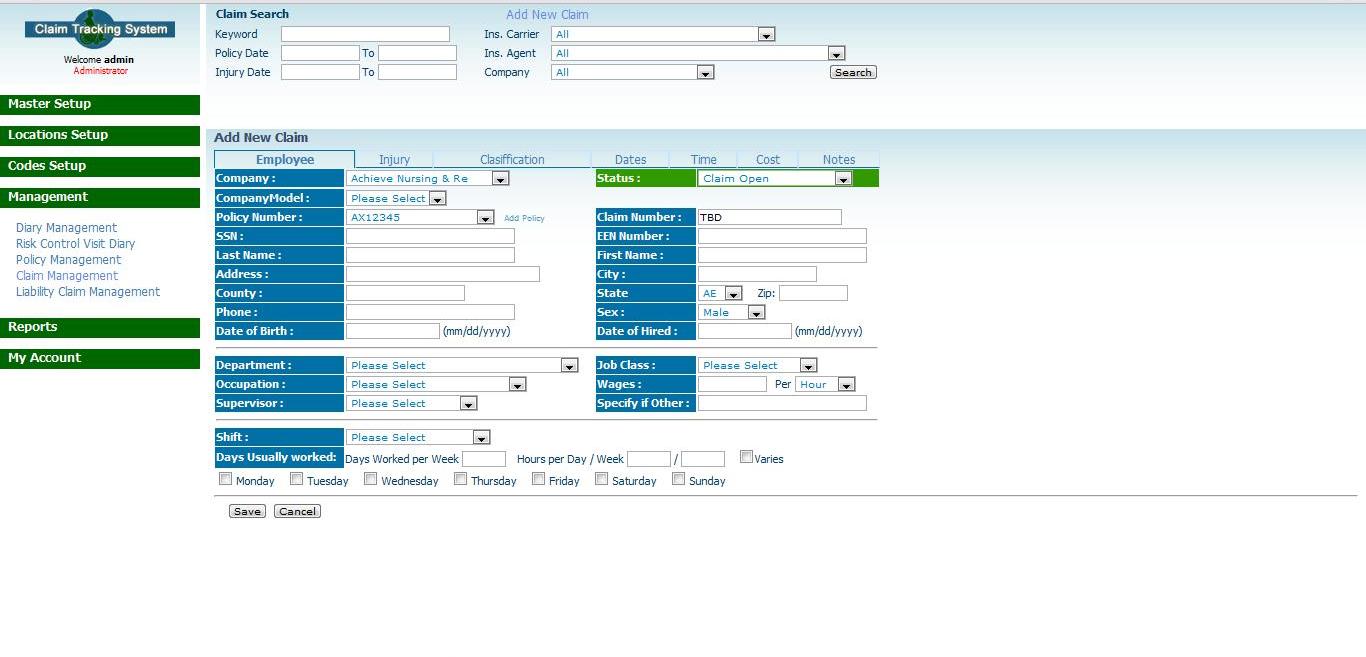1366x657 pixels.
Task: Focus the Zip code field
Action: coord(813,293)
